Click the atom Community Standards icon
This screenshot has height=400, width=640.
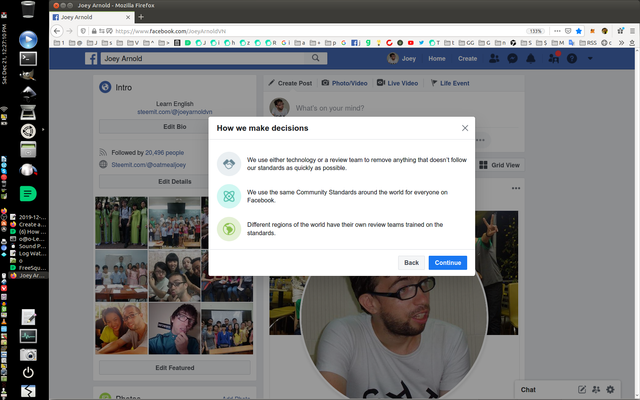point(229,196)
